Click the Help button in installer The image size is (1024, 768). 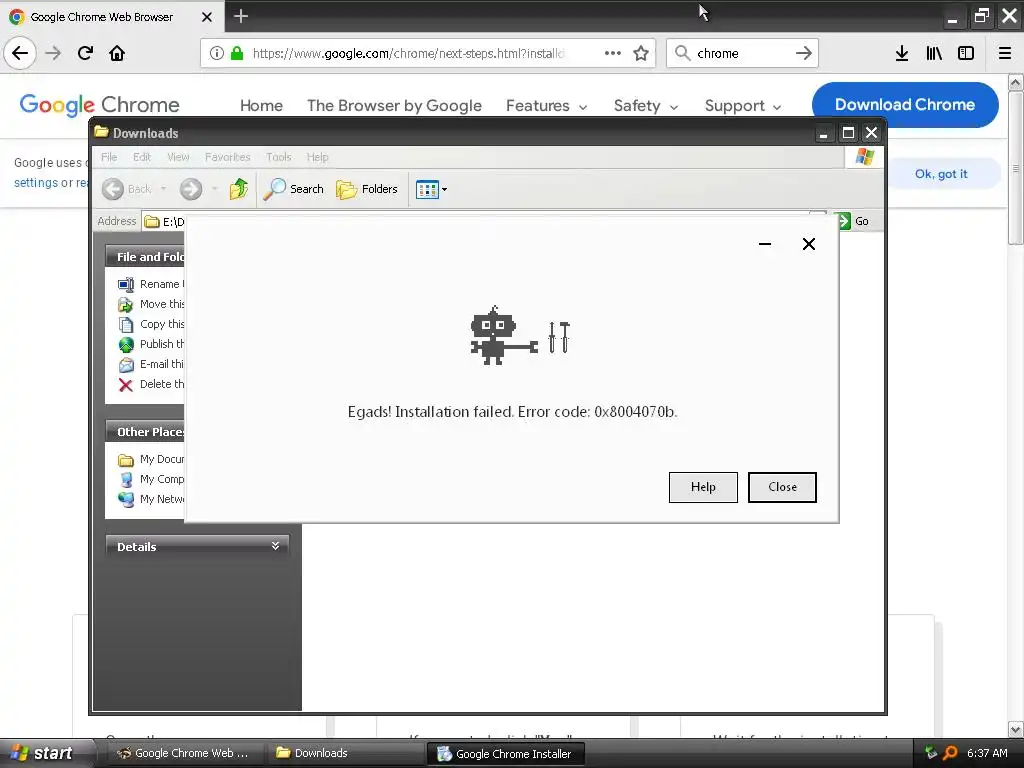(703, 487)
